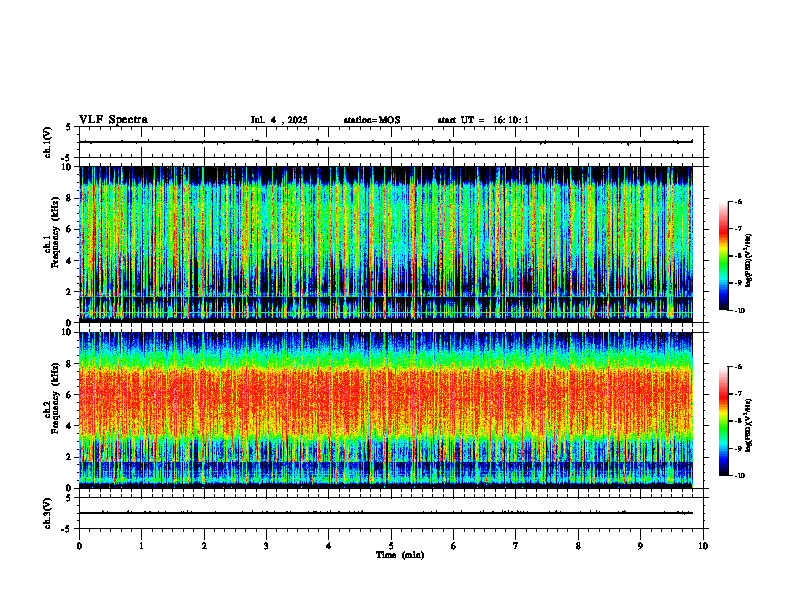Click the "ch.3(V)" vertical axis label
Viewport: 792px width, 612px height.
(x=48, y=513)
